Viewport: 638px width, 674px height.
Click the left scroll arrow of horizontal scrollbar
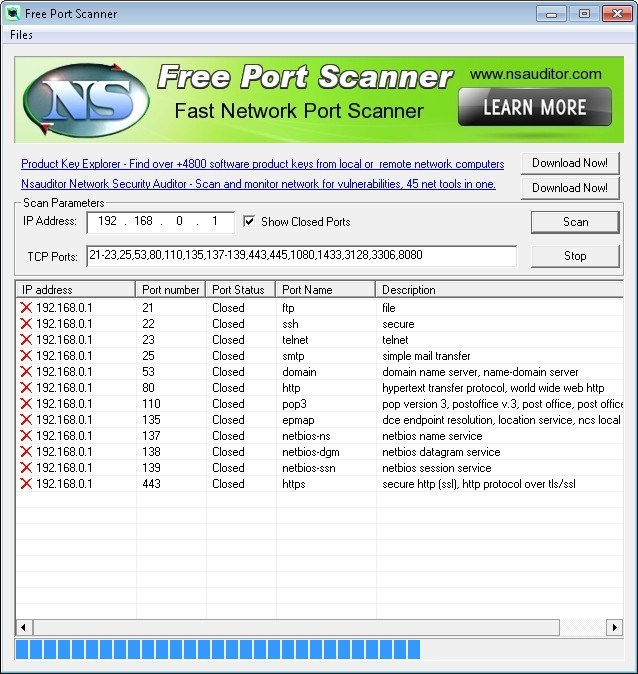24,628
